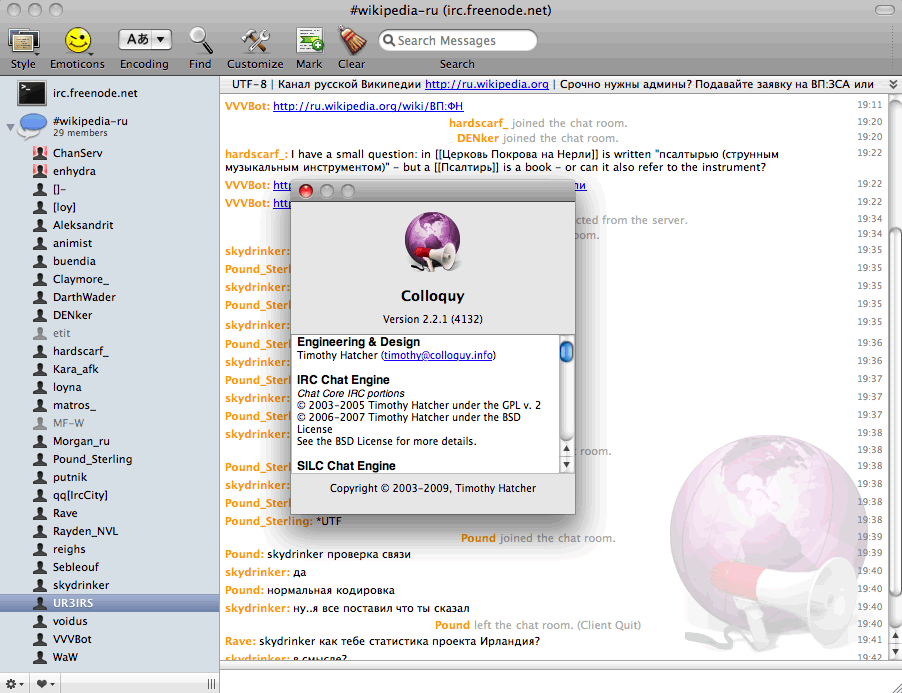
Task: Select animist in the member list
Action: (x=109, y=243)
